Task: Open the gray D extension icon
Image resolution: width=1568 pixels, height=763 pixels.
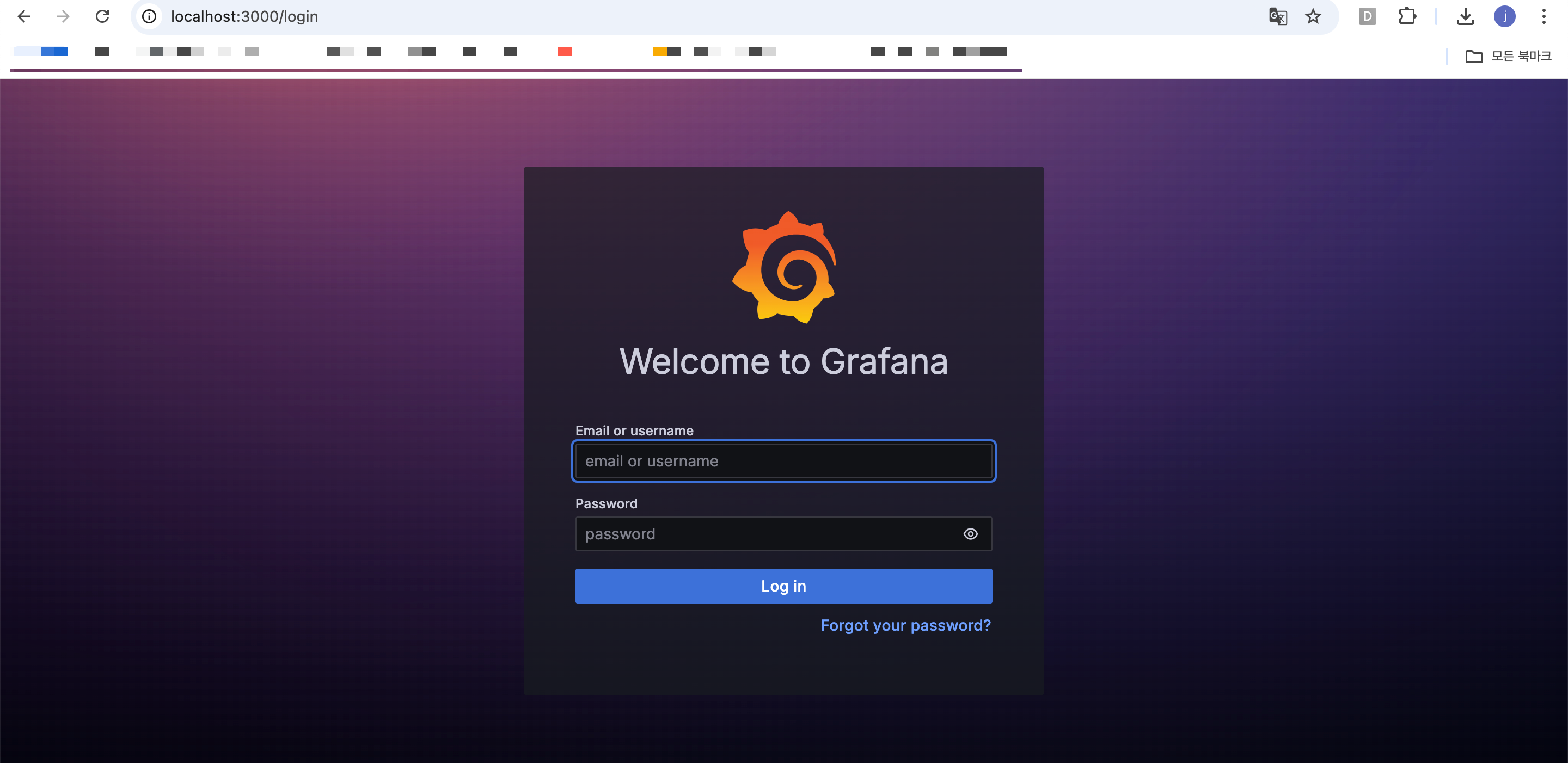Action: click(1367, 16)
